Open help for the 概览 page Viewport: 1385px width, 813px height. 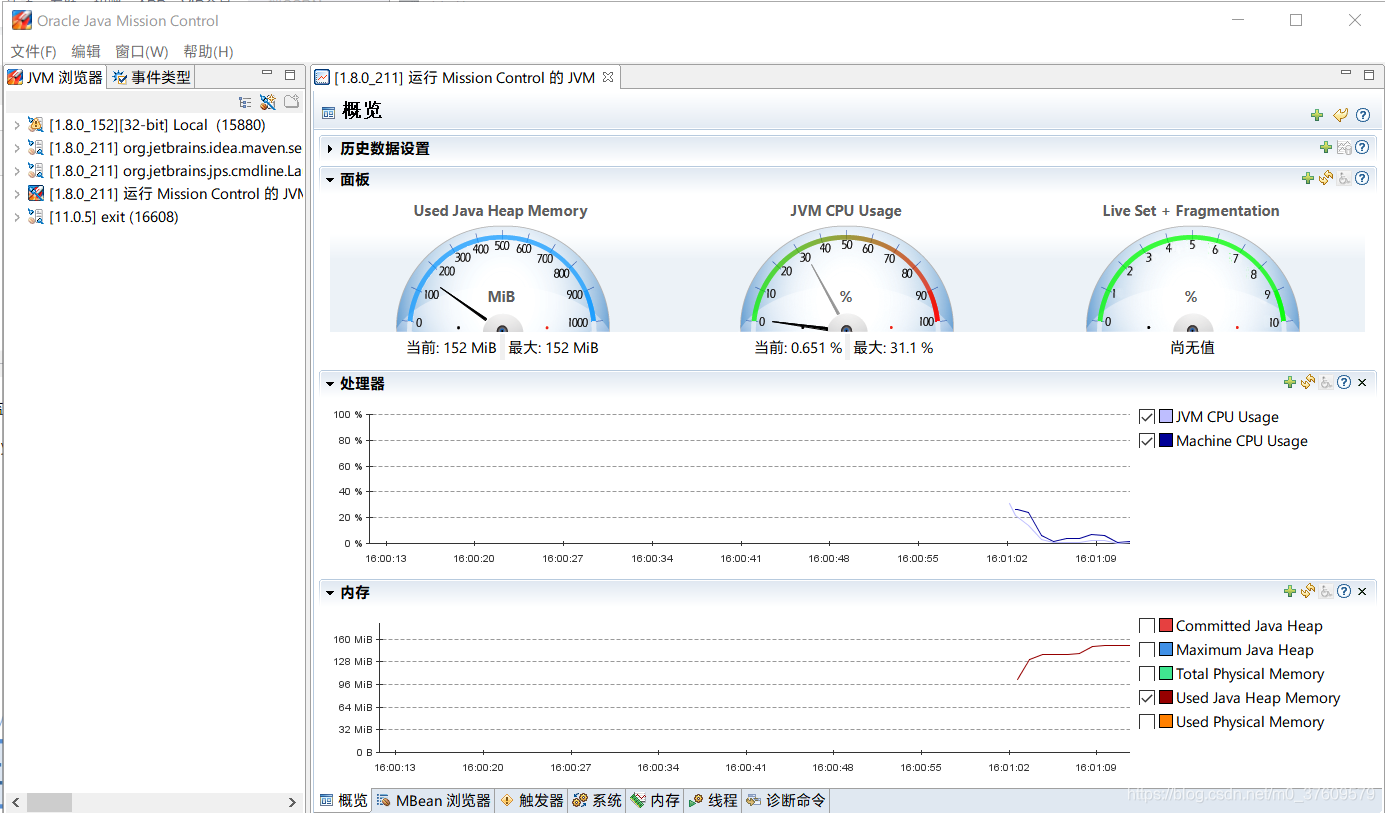click(x=1362, y=115)
